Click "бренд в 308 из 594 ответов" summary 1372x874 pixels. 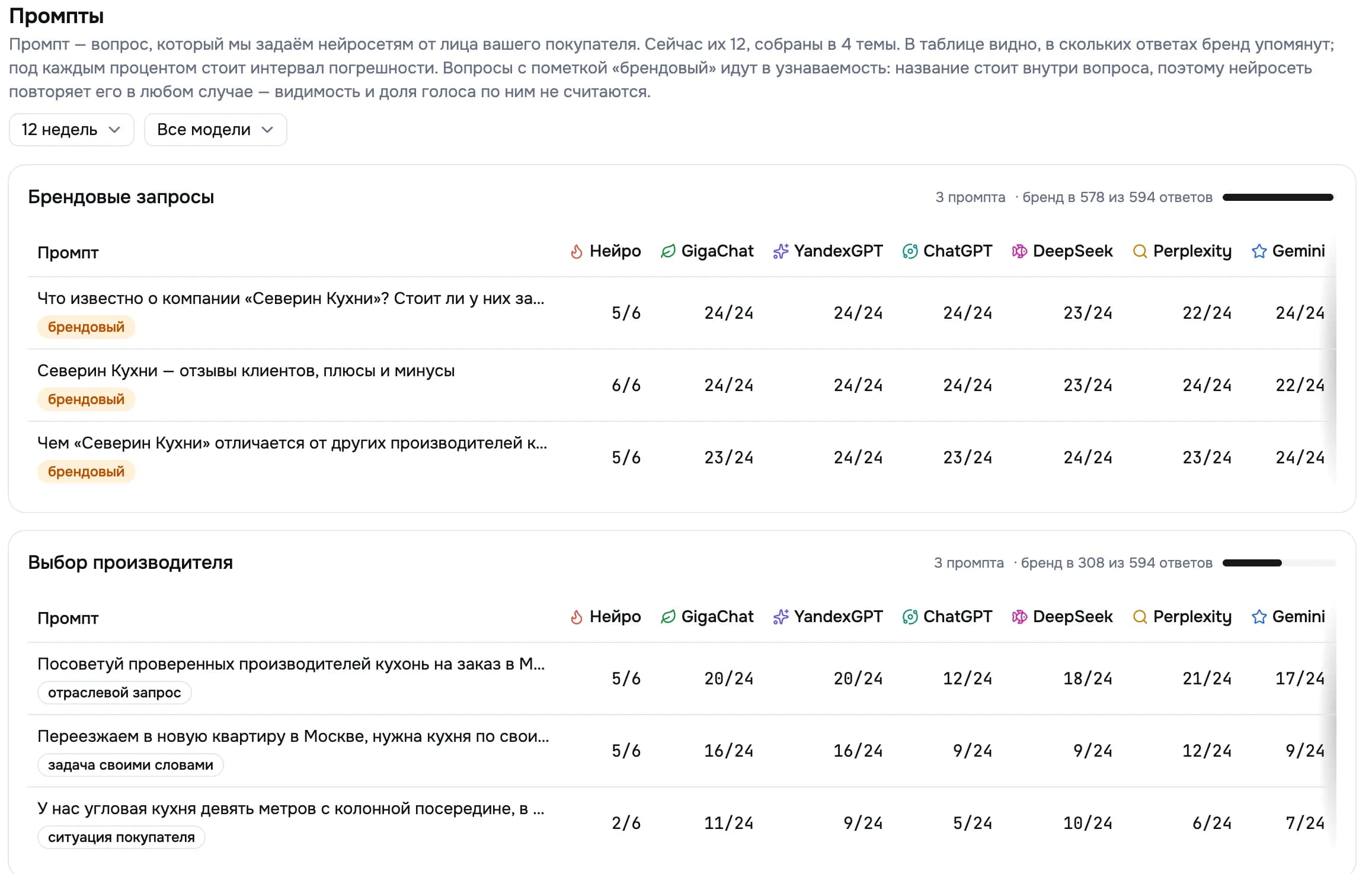(1117, 563)
